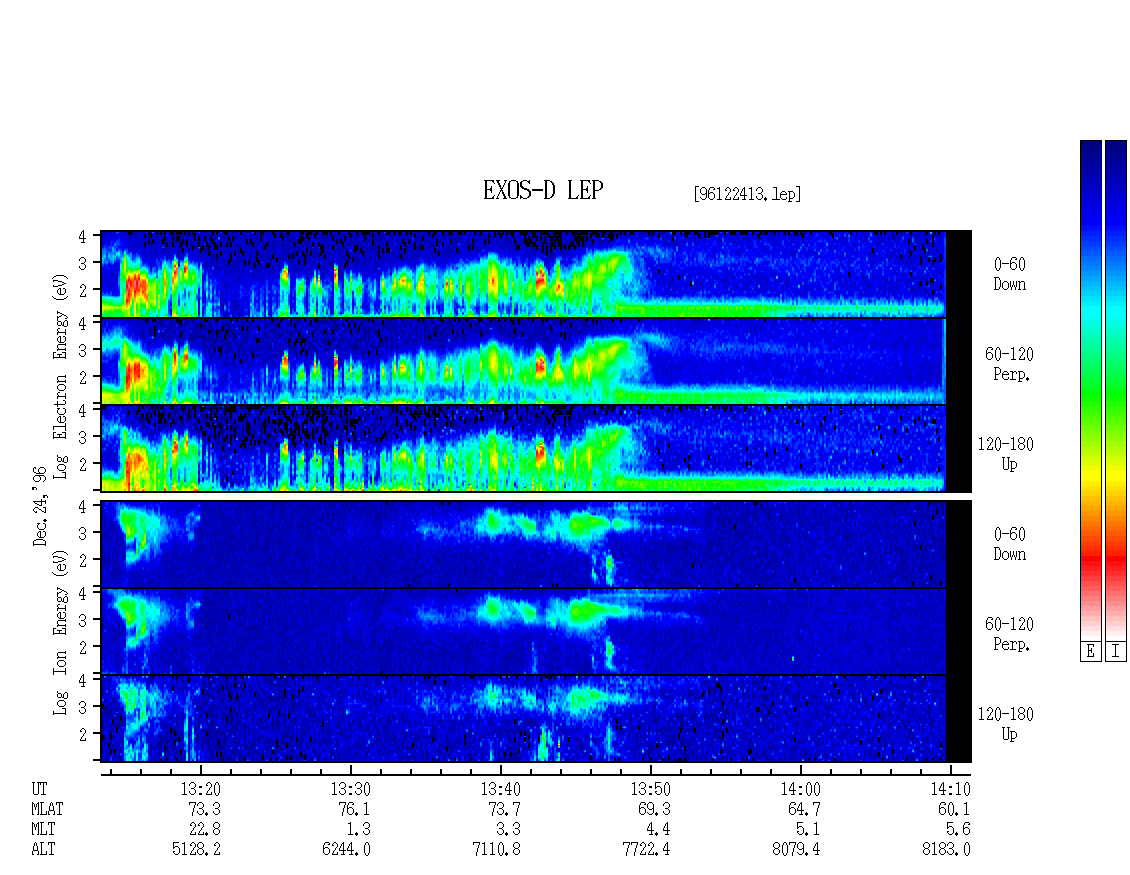The height and width of the screenshot is (875, 1130).
Task: Click the MLAT value 73.7
Action: pos(504,809)
